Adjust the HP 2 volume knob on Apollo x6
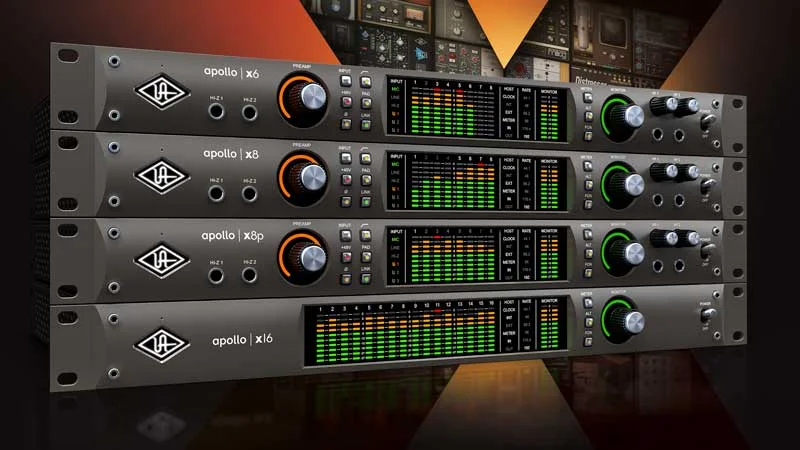Image resolution: width=800 pixels, height=450 pixels. coord(687,107)
